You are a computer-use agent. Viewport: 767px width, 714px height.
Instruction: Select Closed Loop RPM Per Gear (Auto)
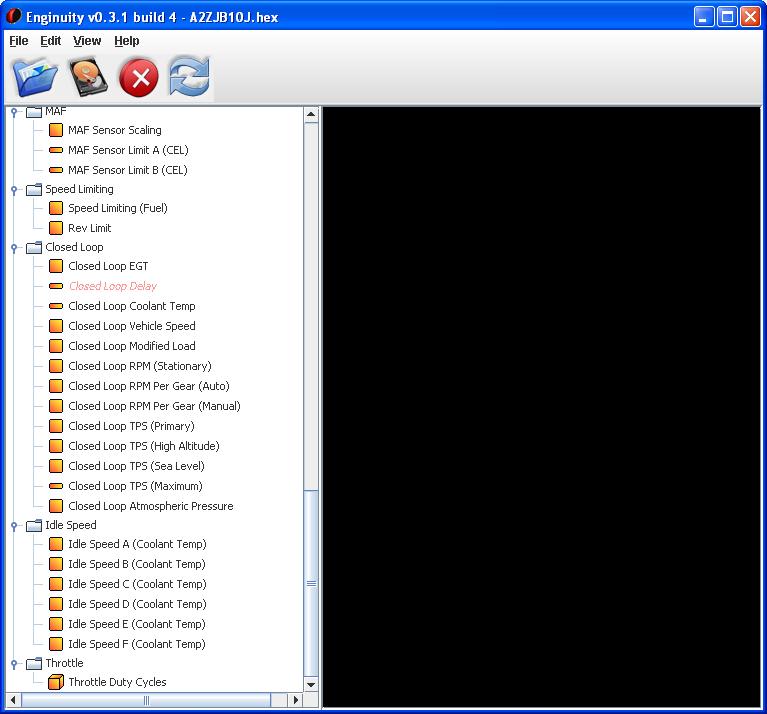(149, 386)
